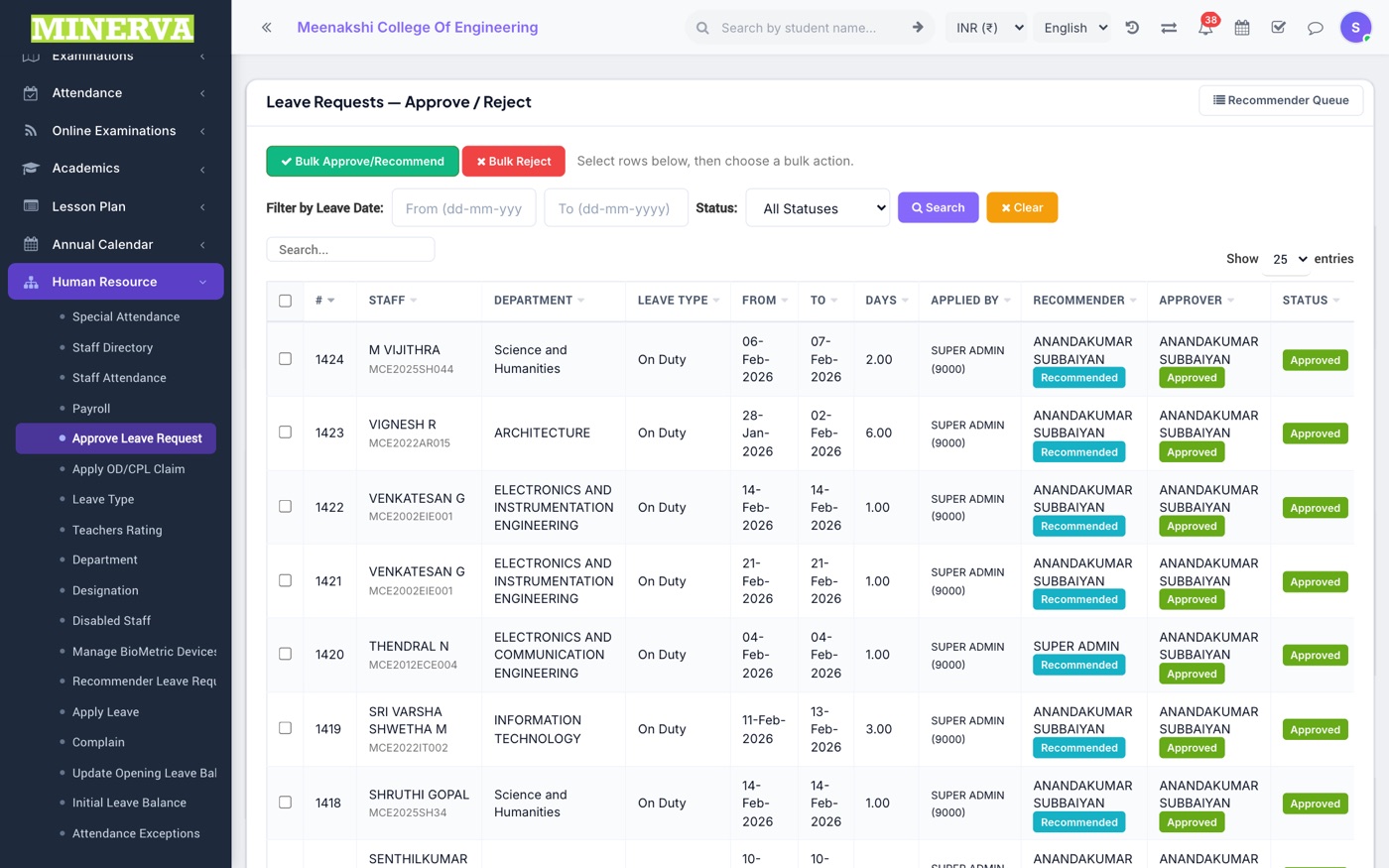Focus the table Search box
The height and width of the screenshot is (868, 1389).
[x=350, y=250]
